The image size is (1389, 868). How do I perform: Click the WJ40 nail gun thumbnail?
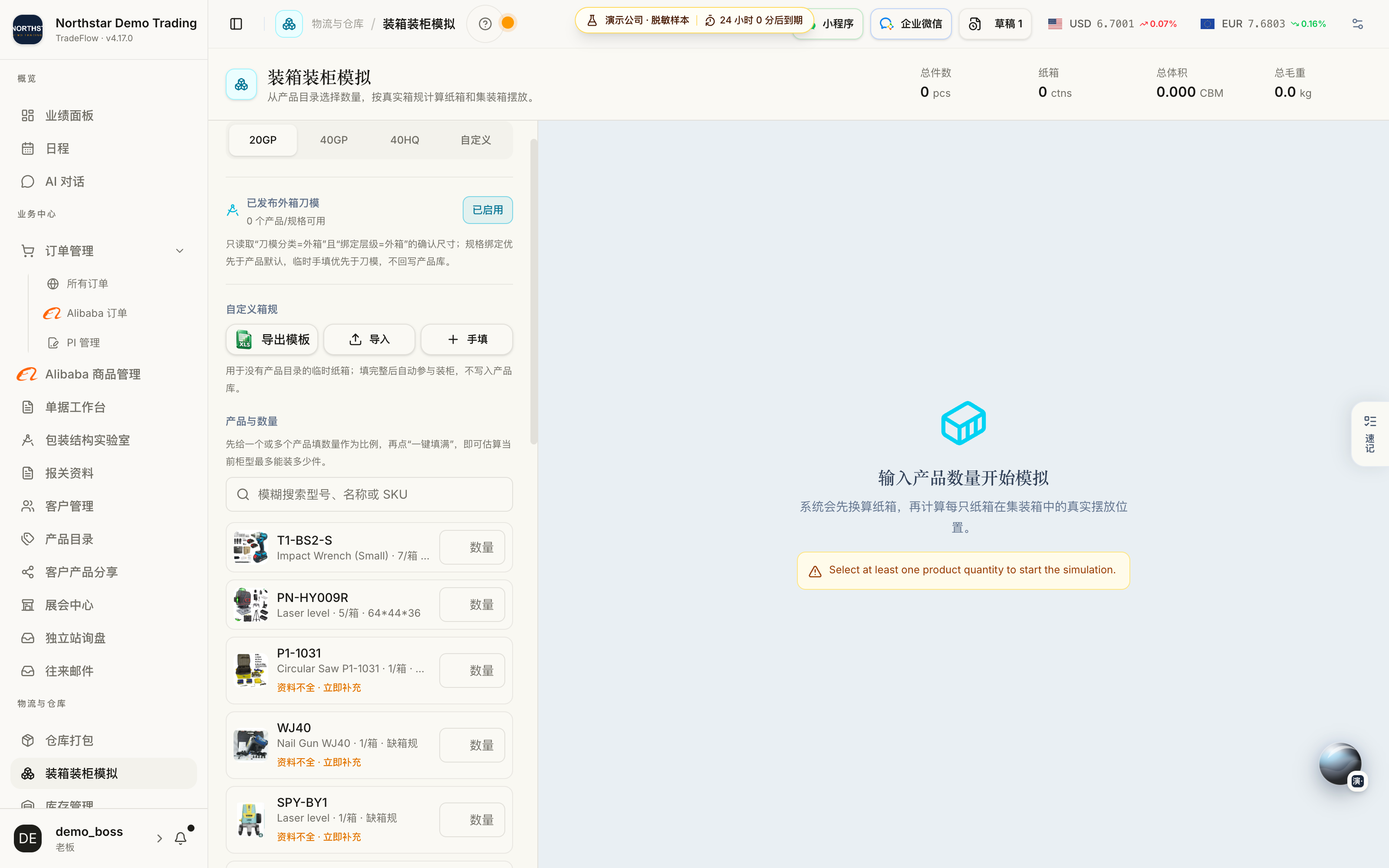[x=251, y=745]
